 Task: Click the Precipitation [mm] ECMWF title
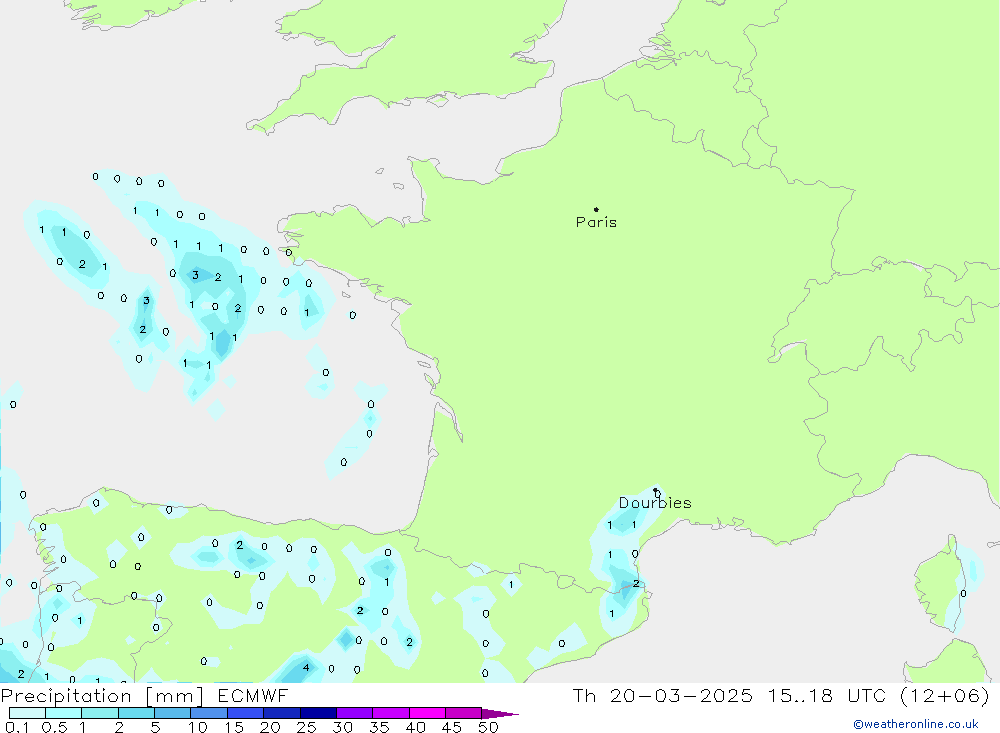[x=144, y=695]
